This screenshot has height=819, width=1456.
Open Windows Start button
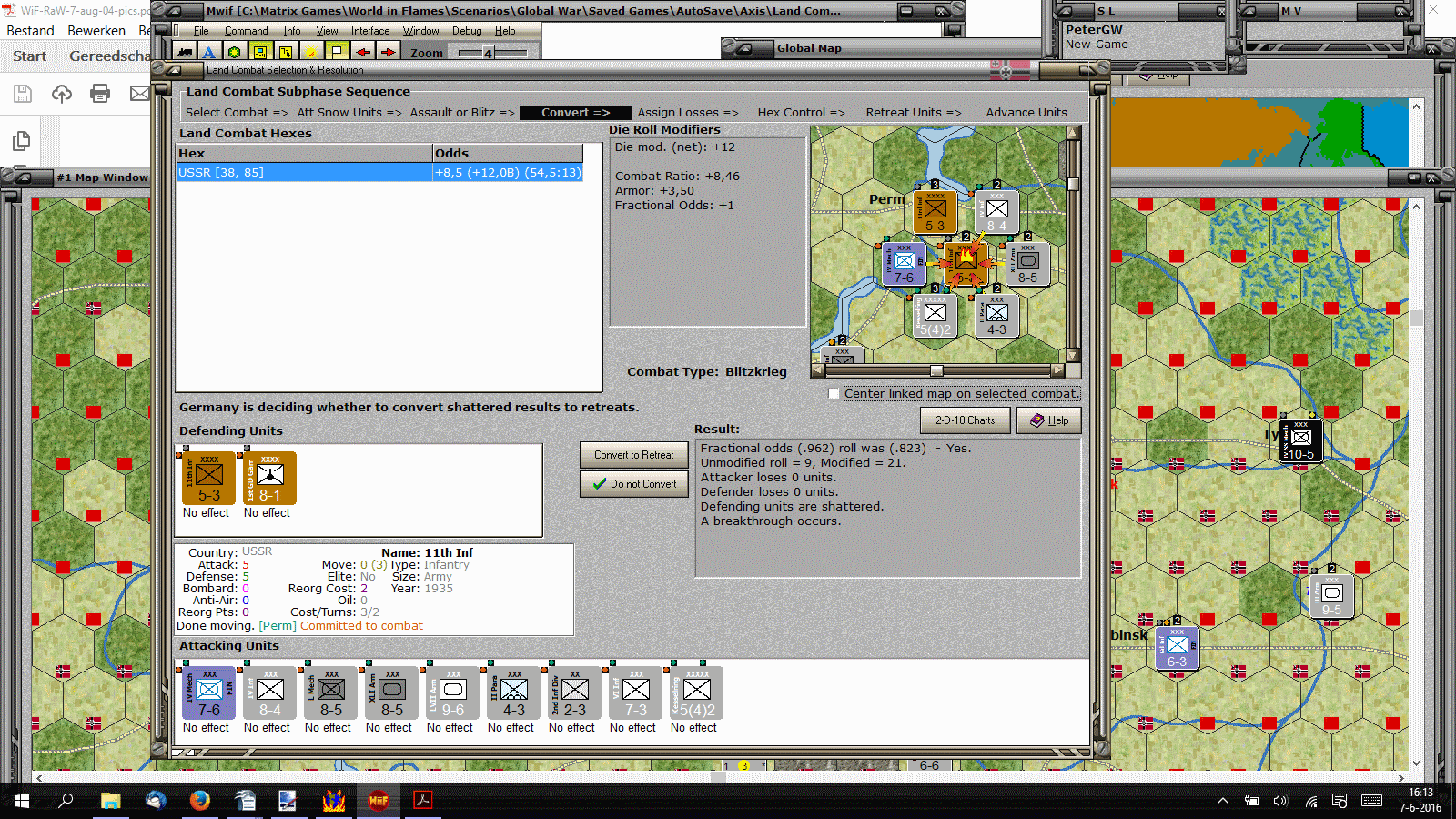point(22,801)
